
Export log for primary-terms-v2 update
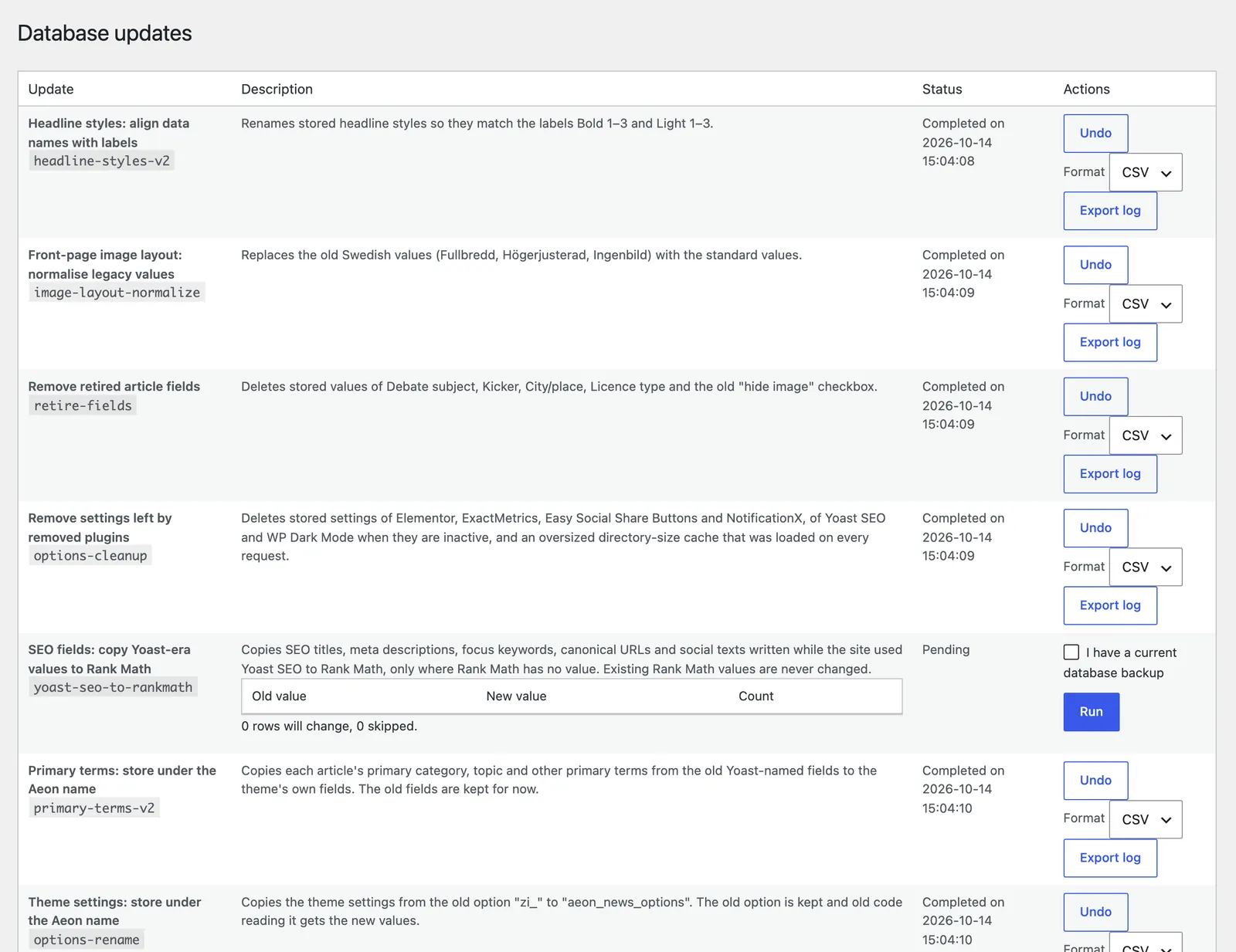[1110, 858]
